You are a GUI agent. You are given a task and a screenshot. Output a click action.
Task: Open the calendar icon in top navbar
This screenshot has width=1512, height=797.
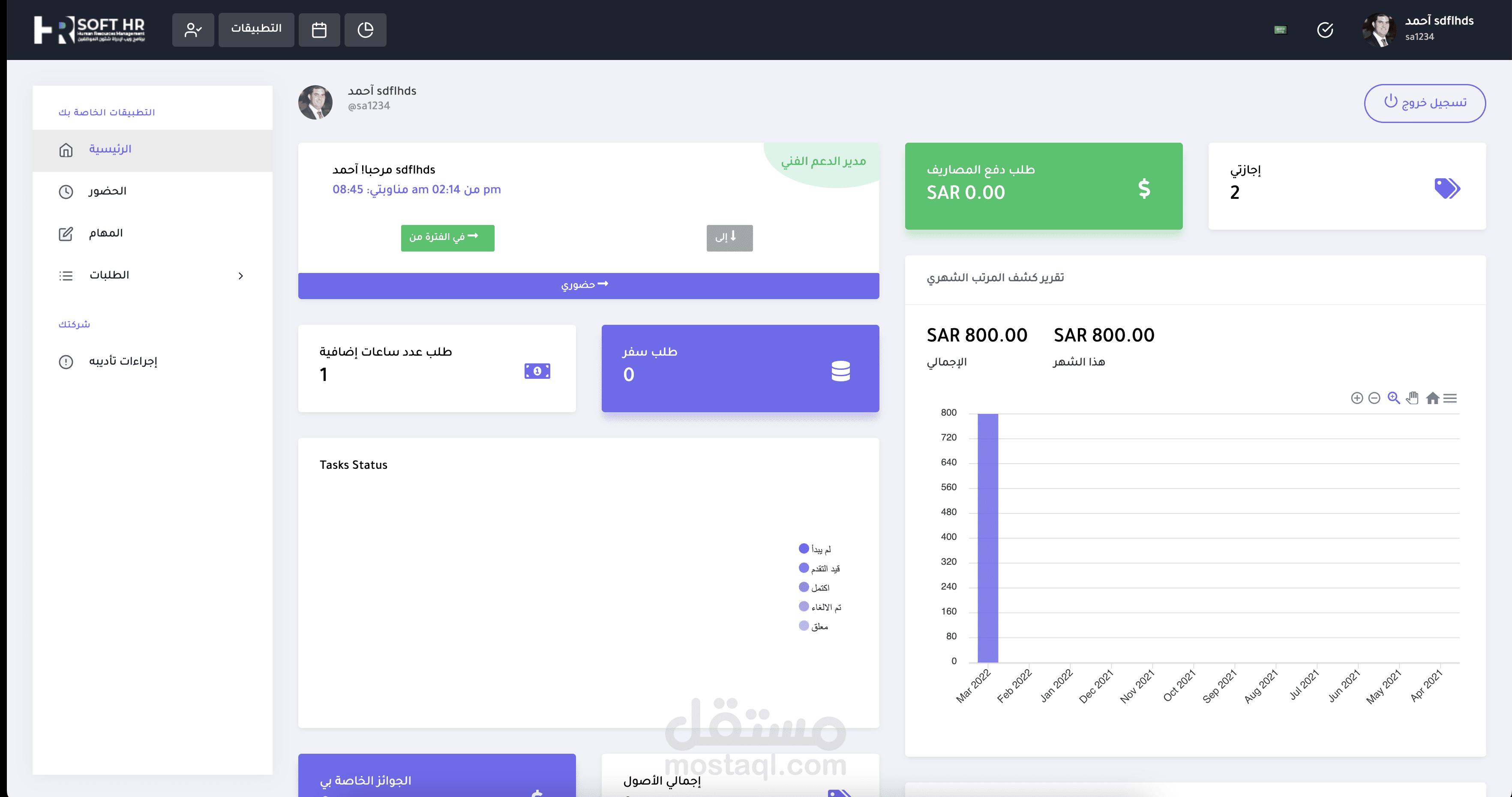319,30
